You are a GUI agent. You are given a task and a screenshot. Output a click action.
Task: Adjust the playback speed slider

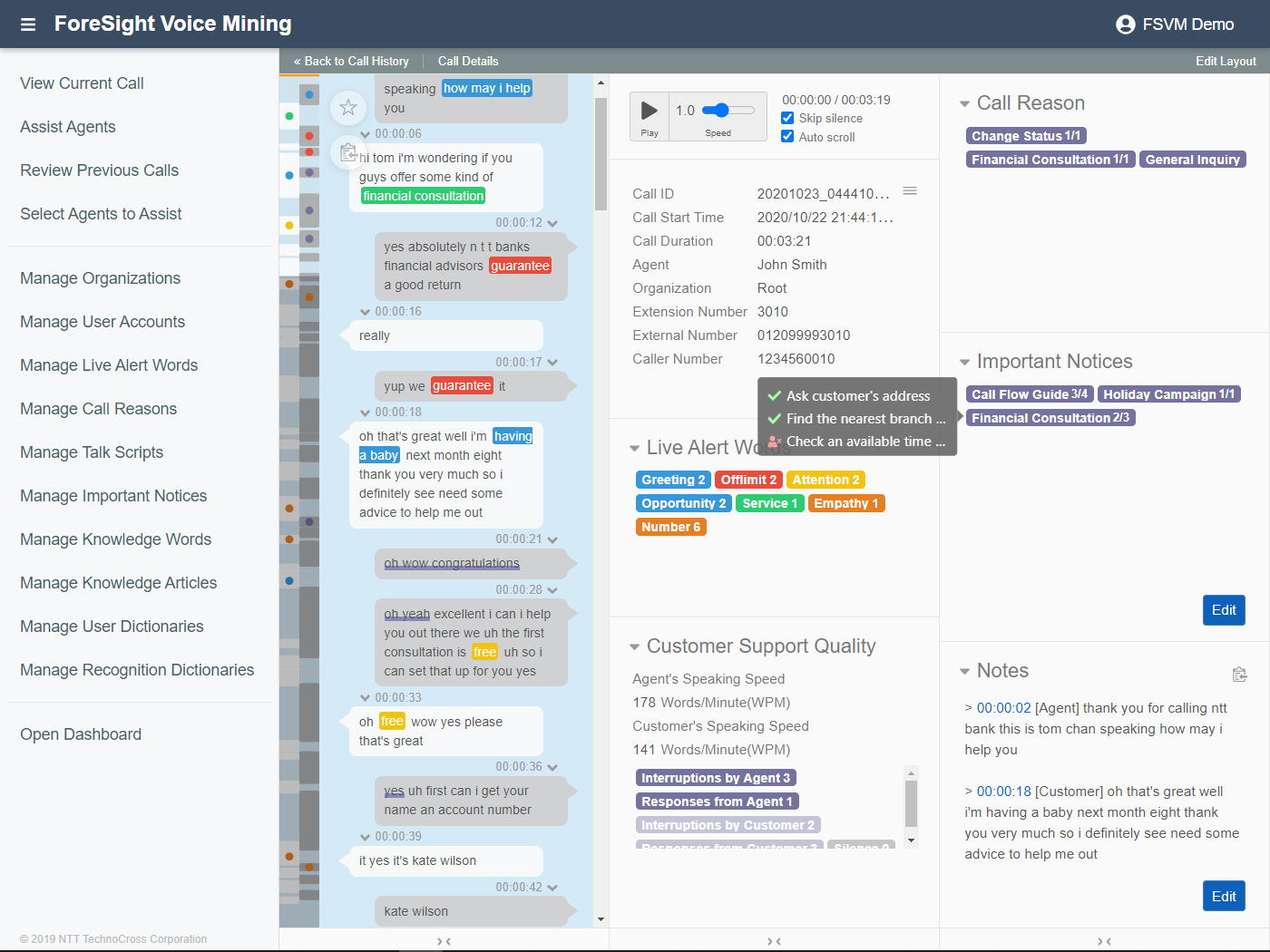719,112
